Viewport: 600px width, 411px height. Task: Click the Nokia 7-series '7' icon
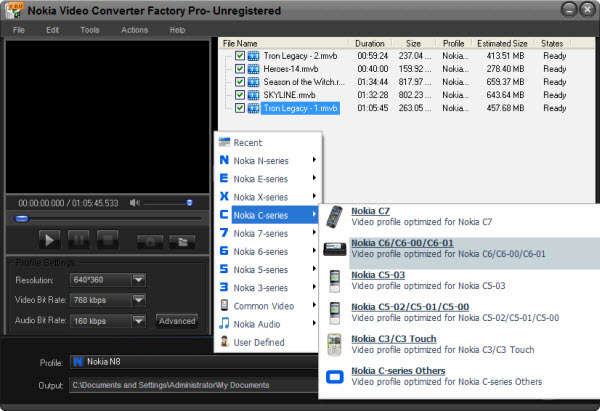coord(224,233)
